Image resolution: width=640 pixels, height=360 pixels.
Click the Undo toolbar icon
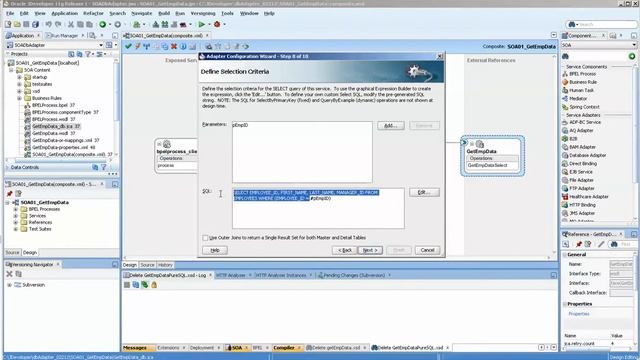[49, 24]
